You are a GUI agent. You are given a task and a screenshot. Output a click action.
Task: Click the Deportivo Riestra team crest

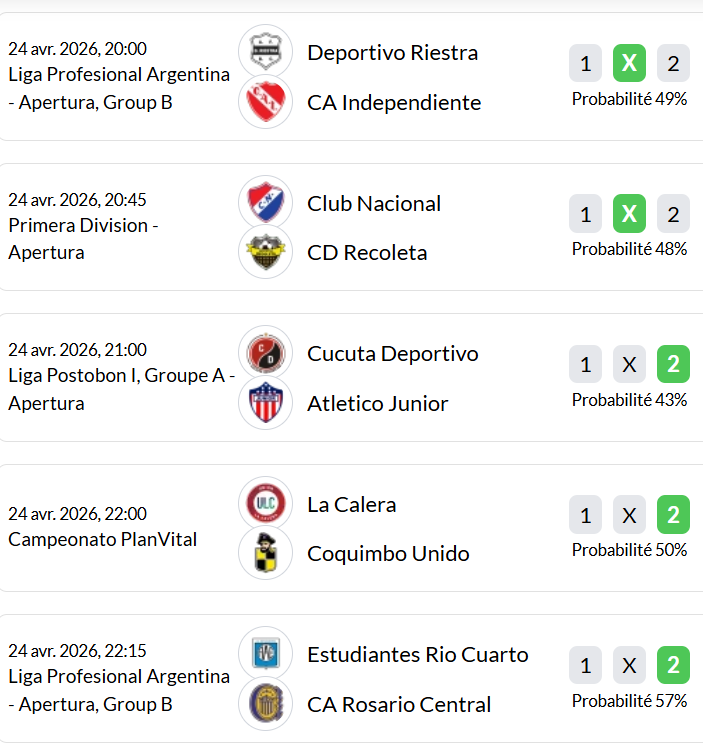265,51
